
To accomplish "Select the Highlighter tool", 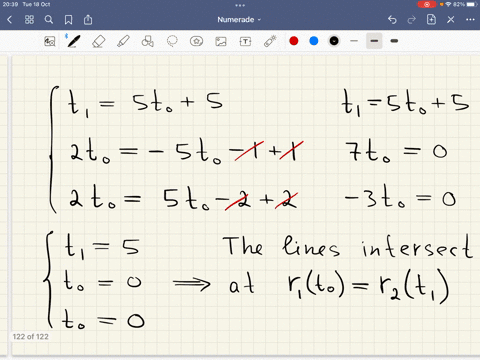I will tap(123, 41).
